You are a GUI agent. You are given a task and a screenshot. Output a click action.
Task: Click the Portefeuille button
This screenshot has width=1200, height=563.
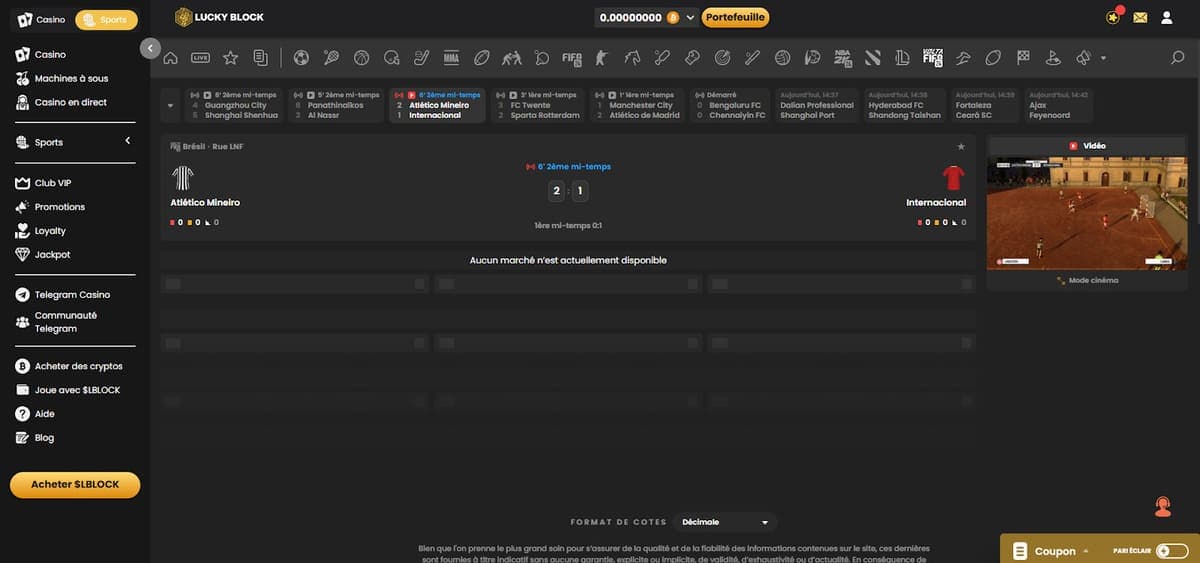tap(735, 18)
